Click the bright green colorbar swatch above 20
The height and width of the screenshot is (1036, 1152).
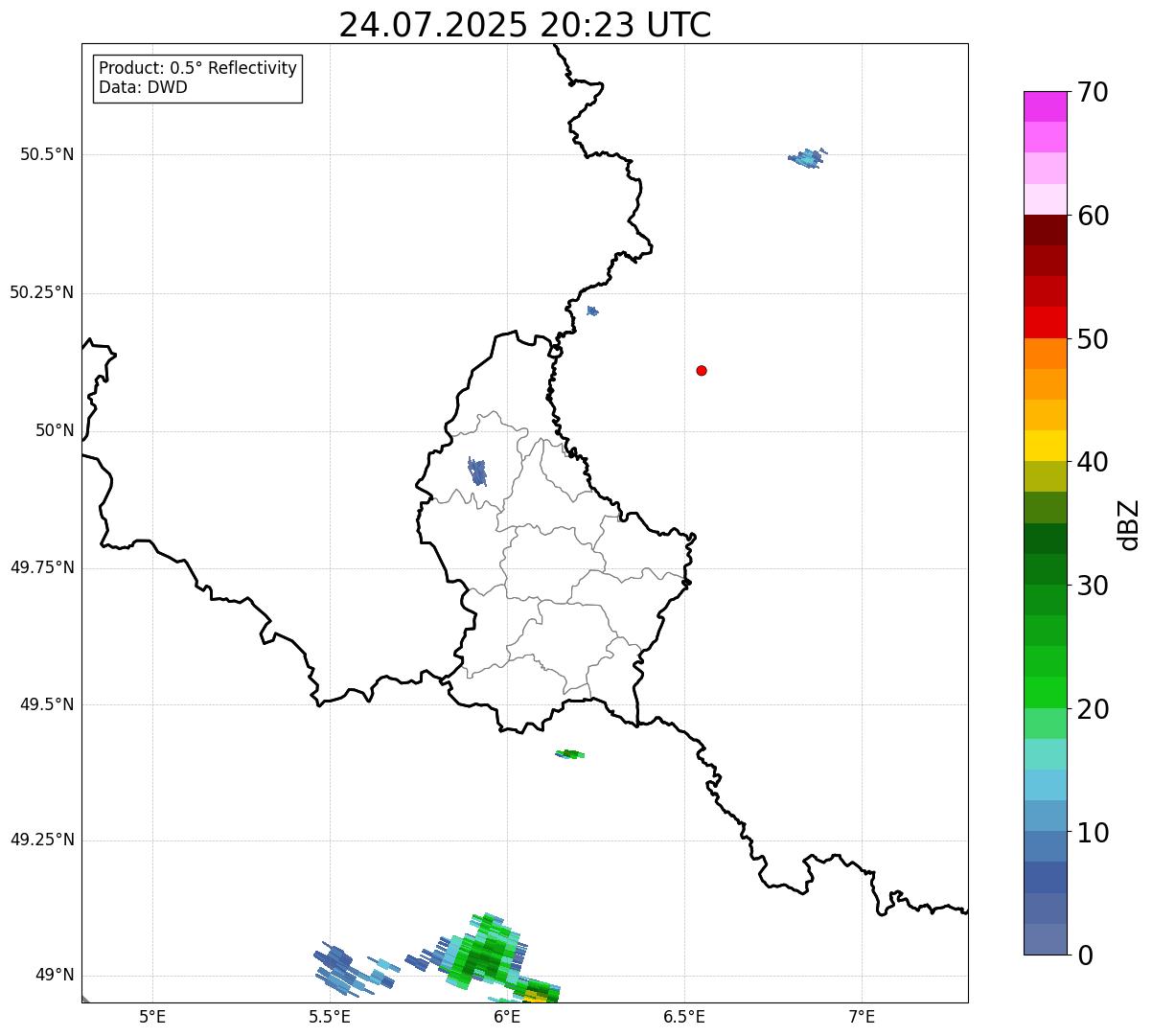tap(1046, 693)
